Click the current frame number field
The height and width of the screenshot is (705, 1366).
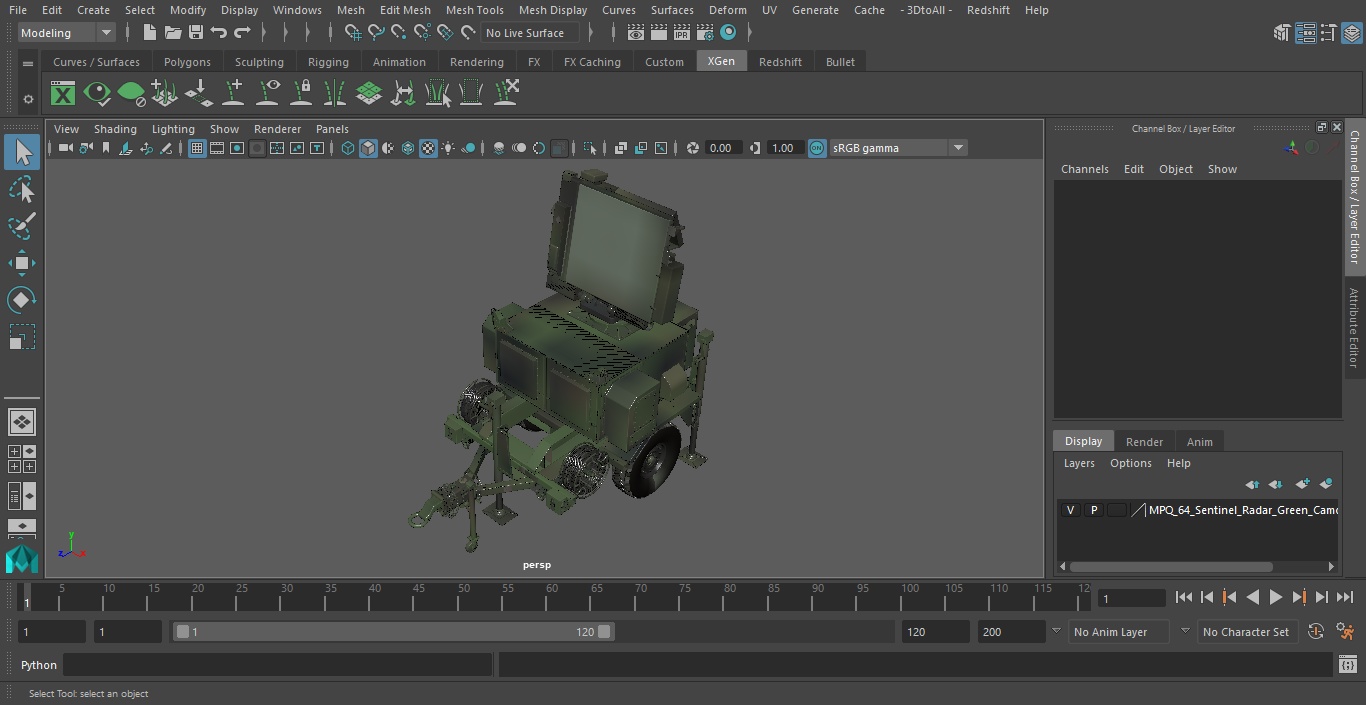coord(1131,598)
